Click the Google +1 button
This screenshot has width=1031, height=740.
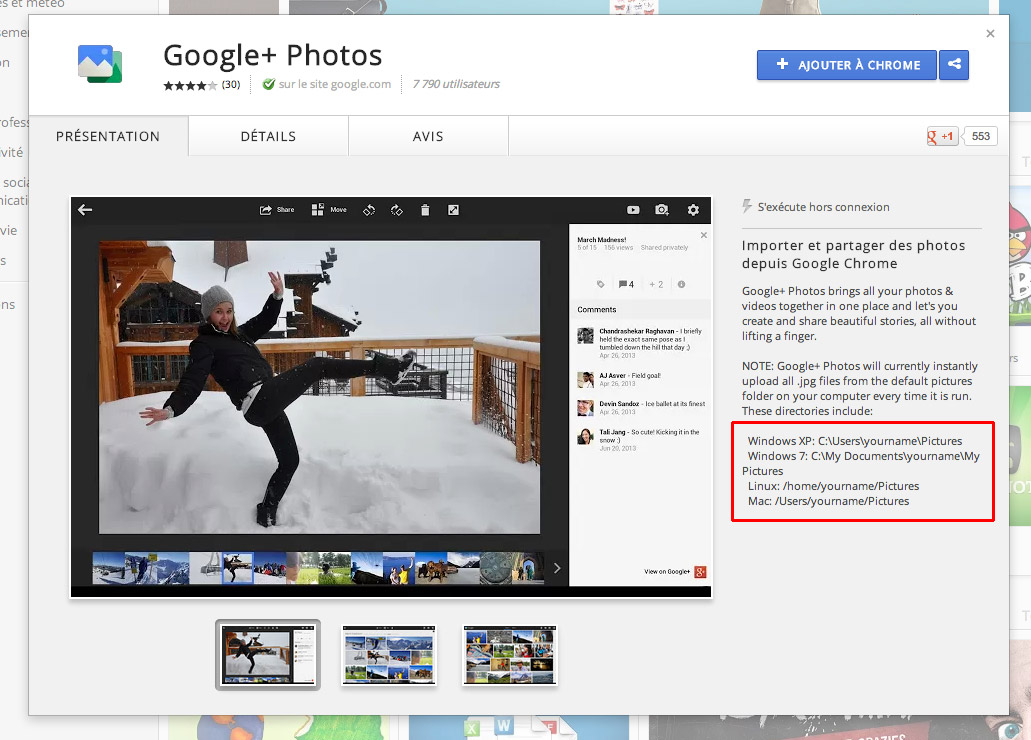pyautogui.click(x=942, y=136)
